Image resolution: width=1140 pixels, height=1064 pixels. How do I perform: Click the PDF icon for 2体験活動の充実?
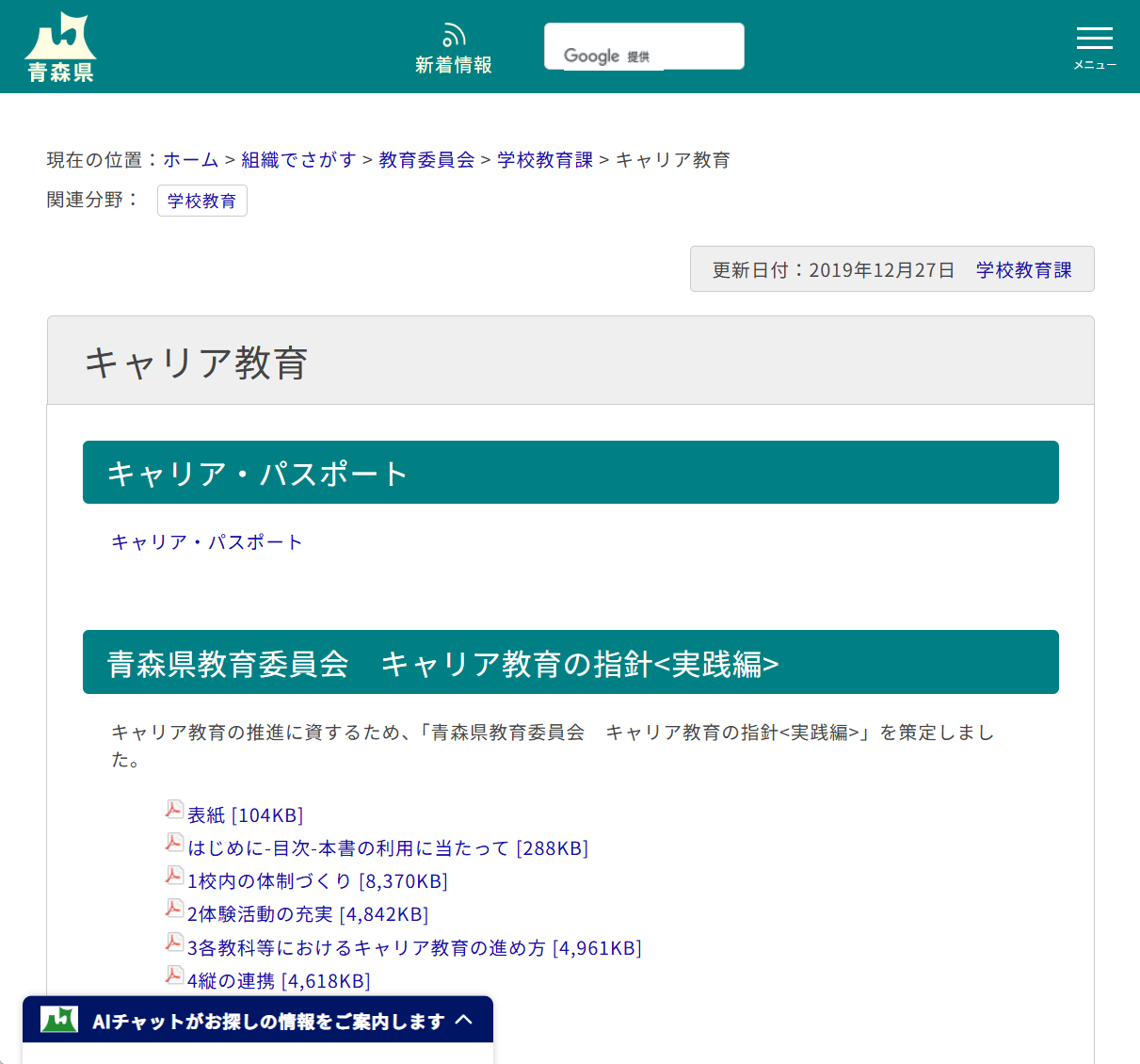(174, 910)
